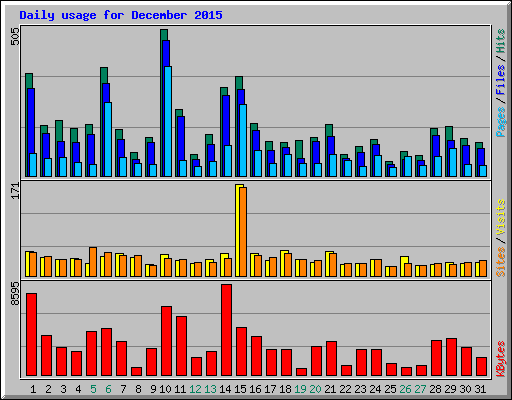512x400 pixels.
Task: Click the green weekend day label '13'
Action: tap(210, 389)
